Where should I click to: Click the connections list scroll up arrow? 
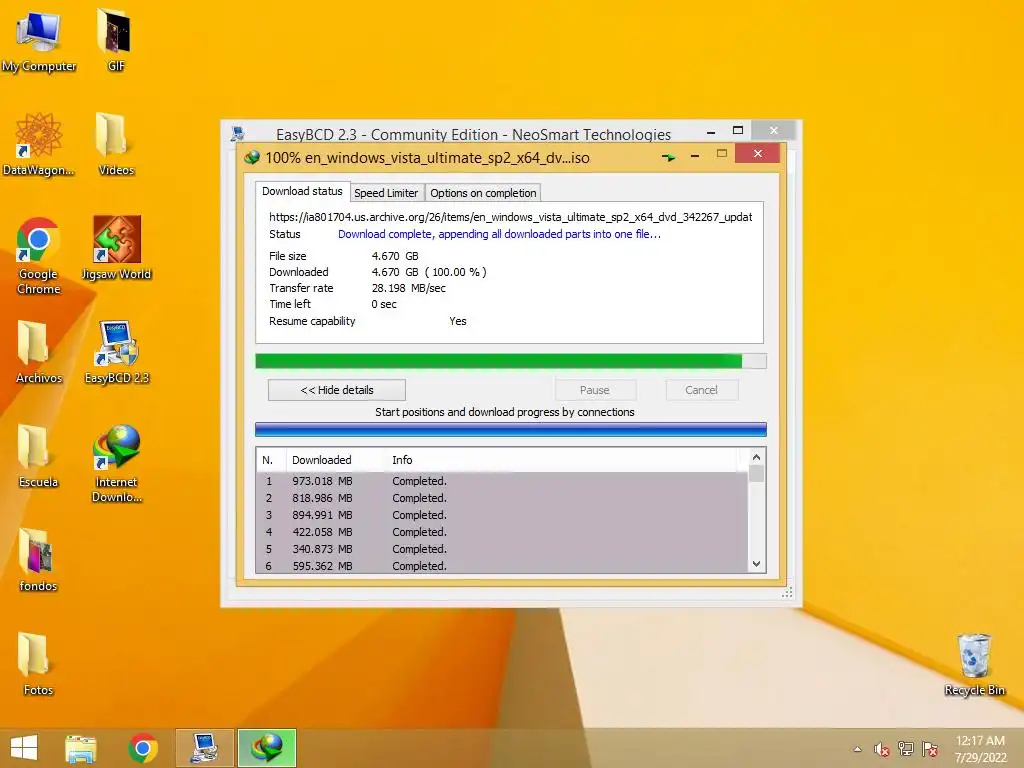pyautogui.click(x=756, y=457)
